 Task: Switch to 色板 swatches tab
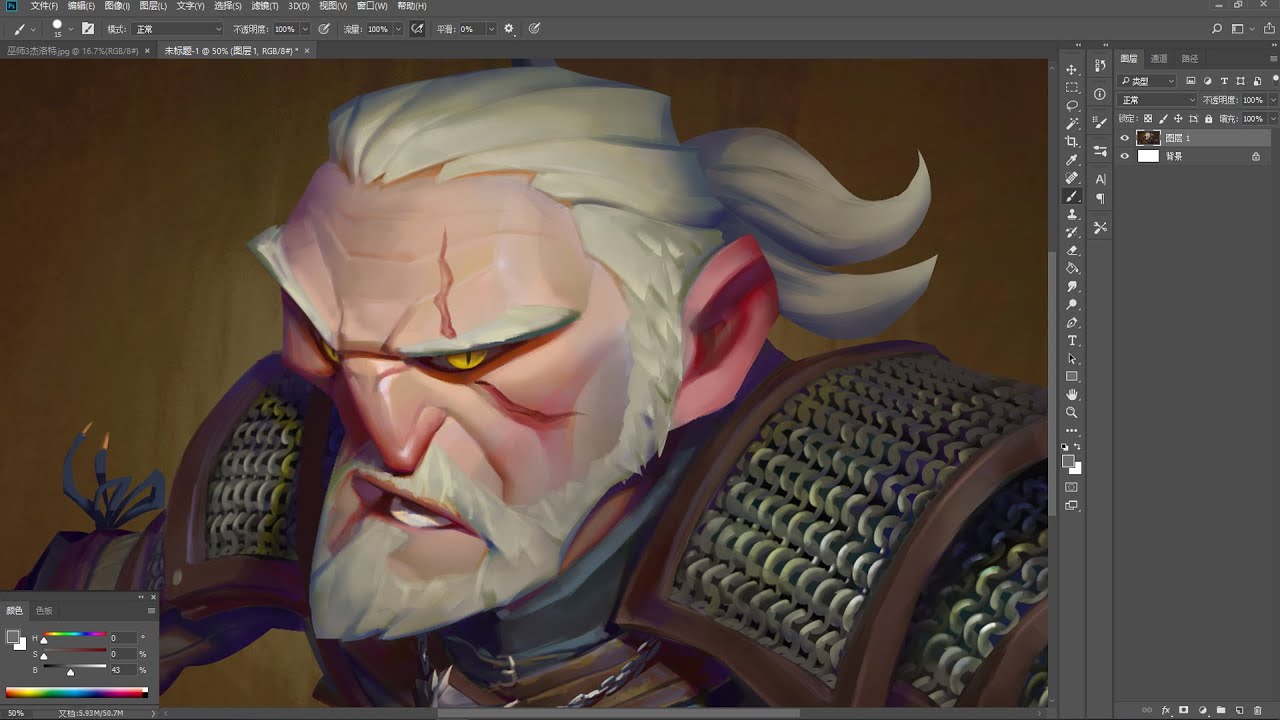44,610
